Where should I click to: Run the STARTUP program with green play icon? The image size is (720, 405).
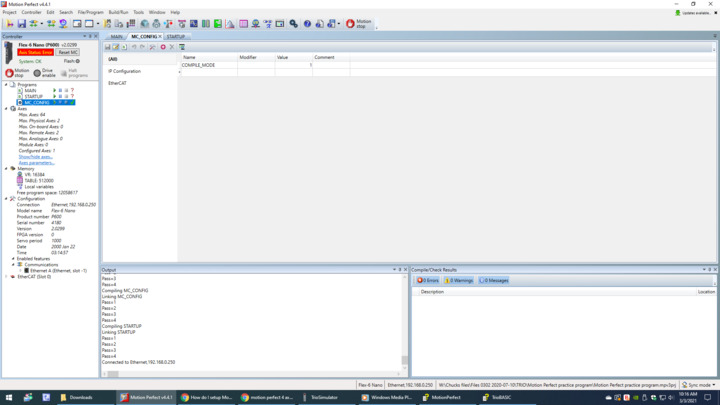click(x=55, y=96)
